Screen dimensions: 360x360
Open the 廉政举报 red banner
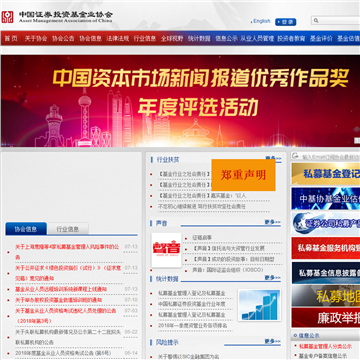tap(326, 318)
